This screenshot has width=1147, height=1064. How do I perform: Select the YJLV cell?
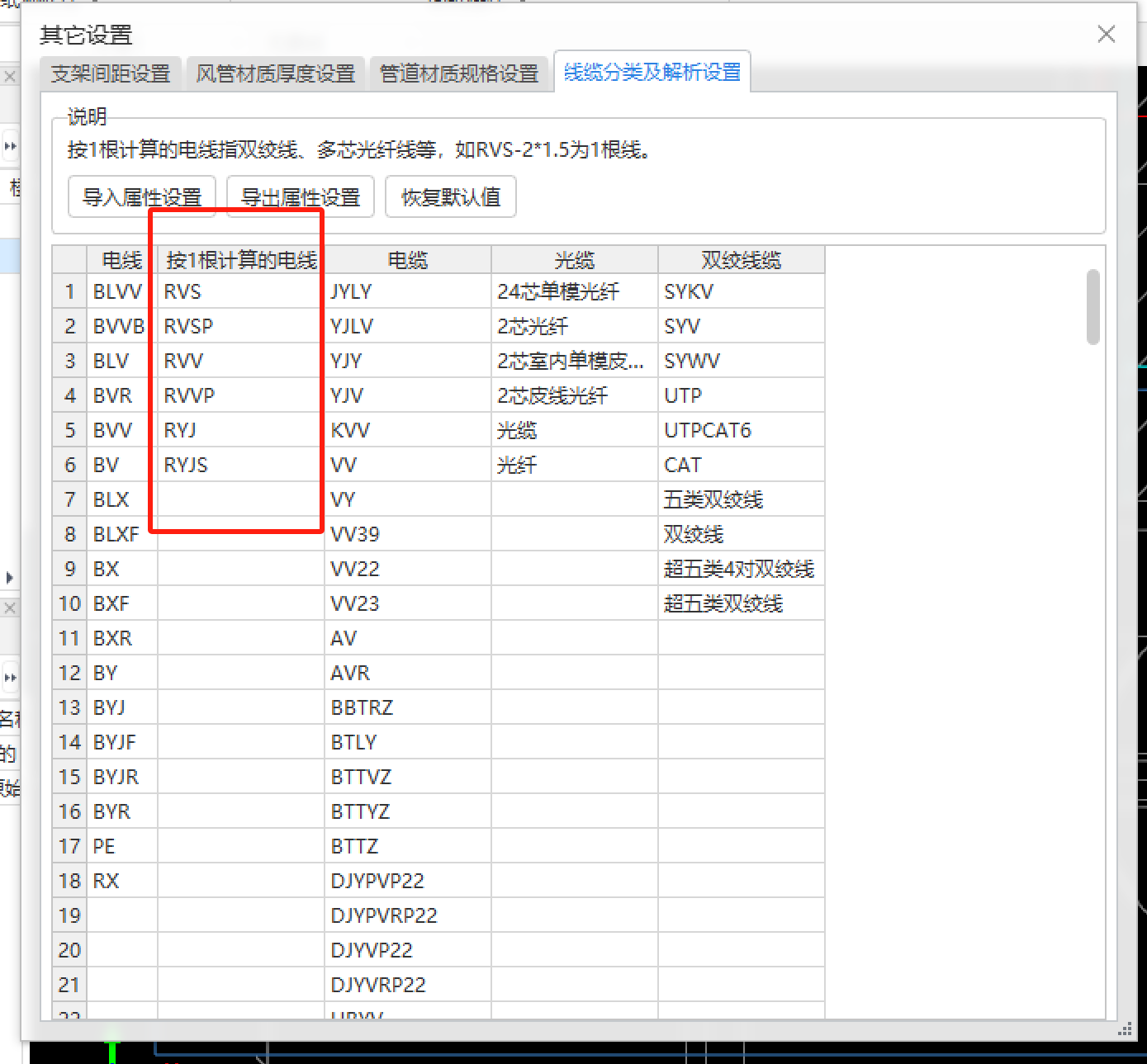tap(408, 326)
